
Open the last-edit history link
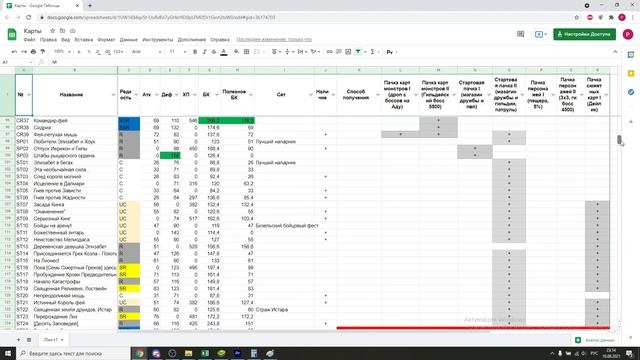click(x=274, y=40)
